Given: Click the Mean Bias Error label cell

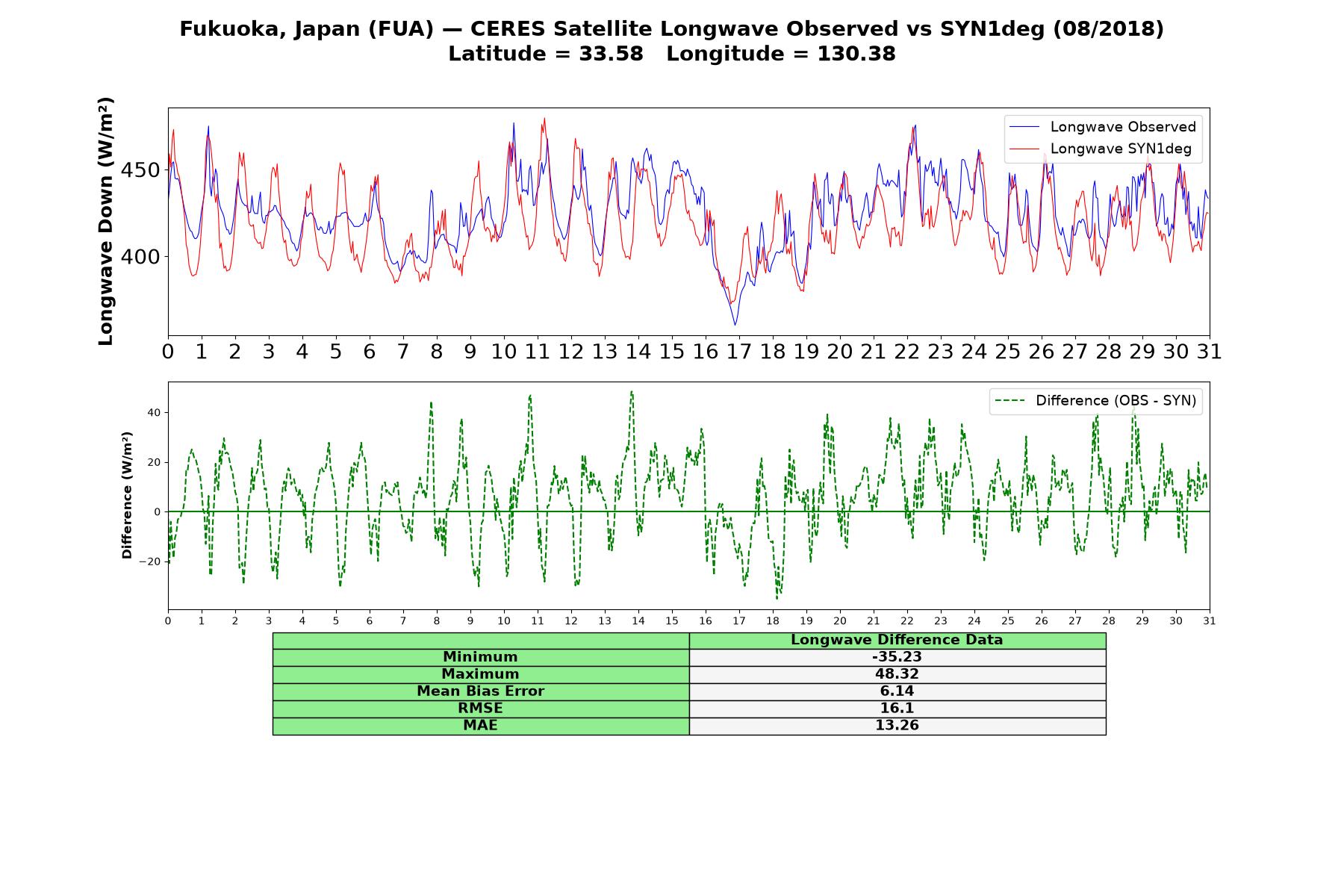Looking at the screenshot, I should tap(481, 691).
